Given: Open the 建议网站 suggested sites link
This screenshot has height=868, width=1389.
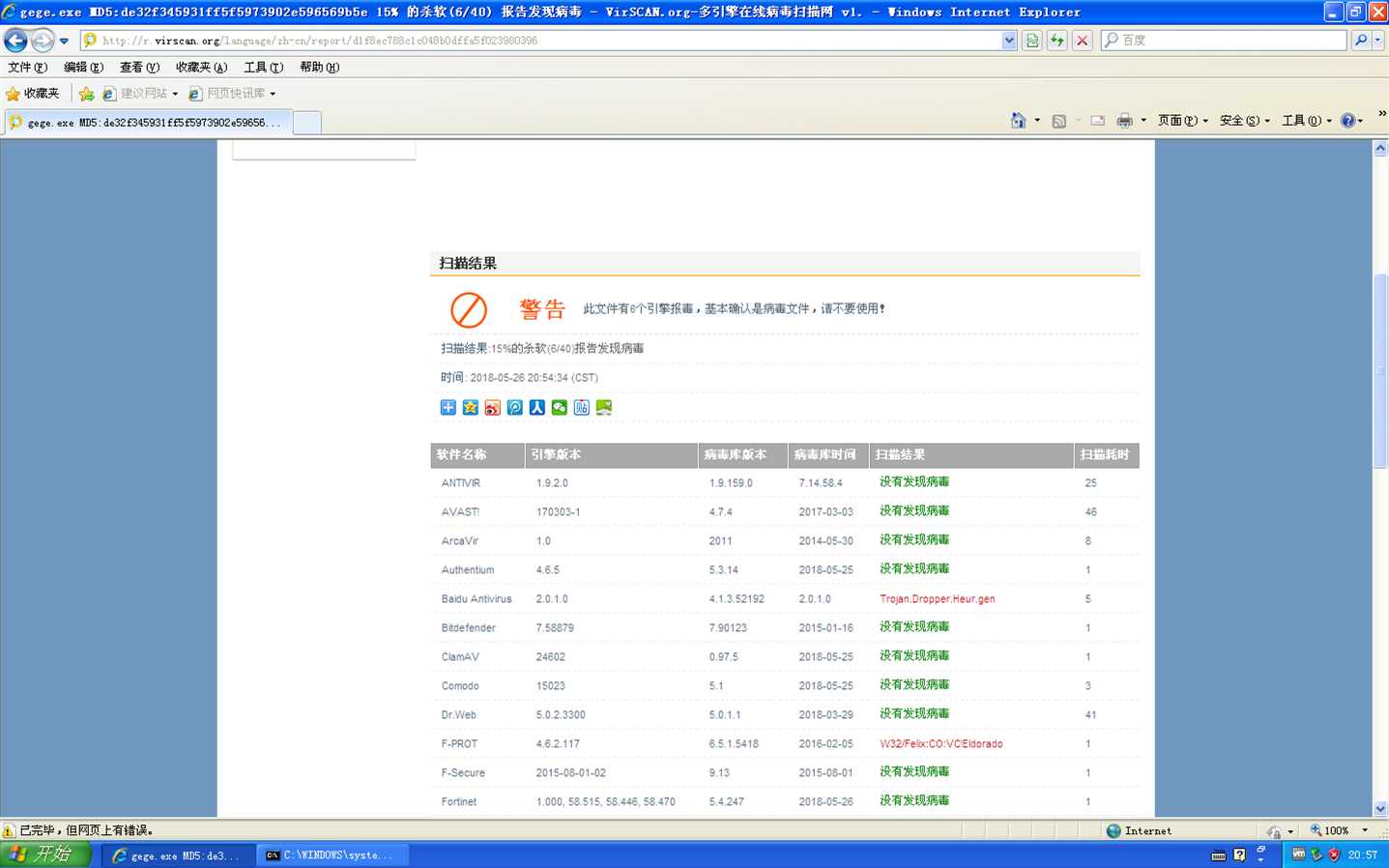Looking at the screenshot, I should (140, 94).
